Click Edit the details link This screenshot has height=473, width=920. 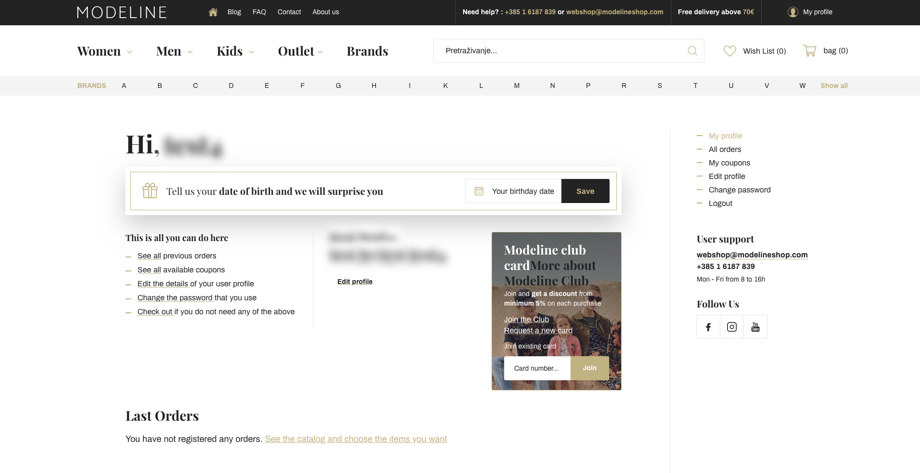tap(163, 284)
